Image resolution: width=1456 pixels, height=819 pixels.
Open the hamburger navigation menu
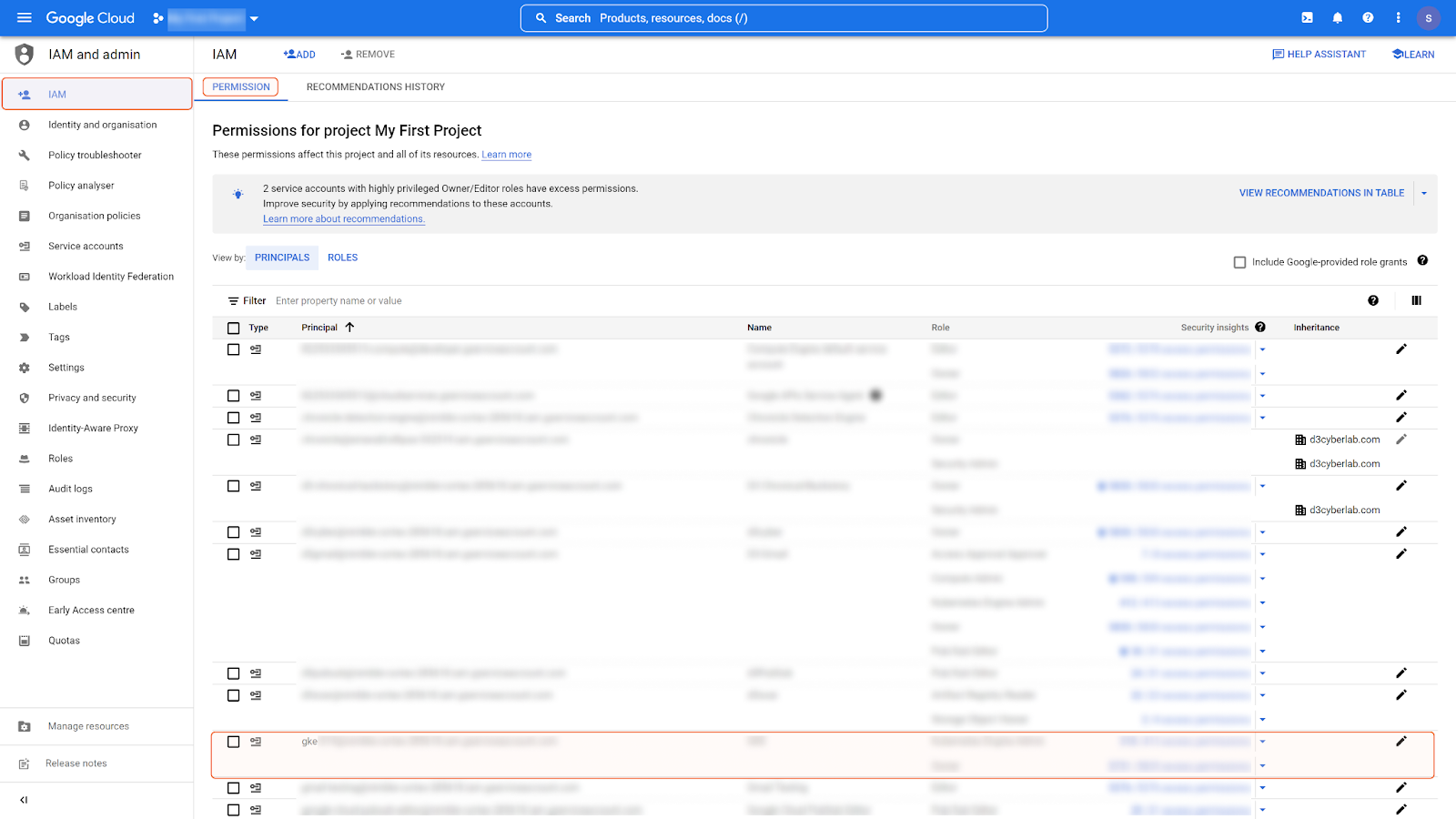(25, 17)
